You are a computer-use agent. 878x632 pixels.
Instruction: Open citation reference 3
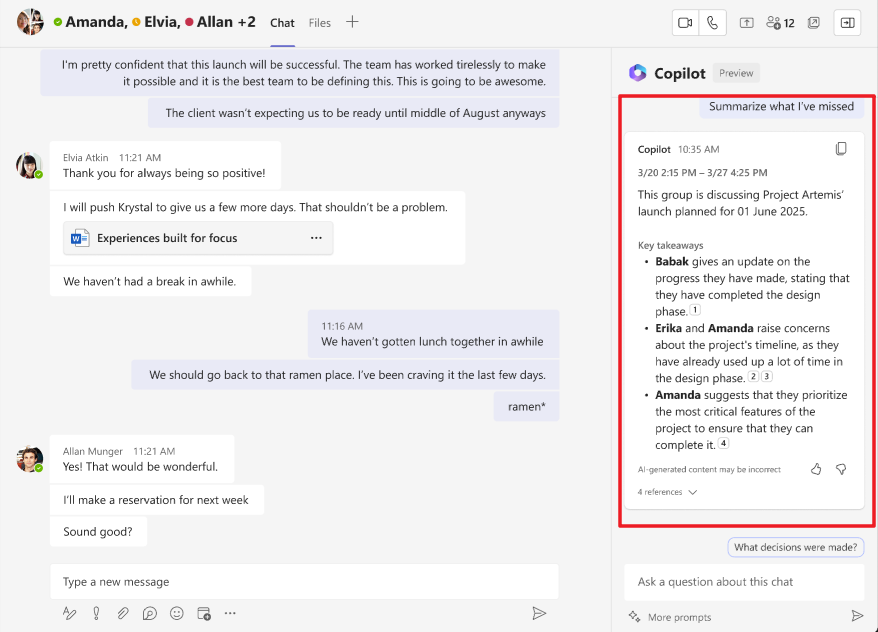point(767,376)
